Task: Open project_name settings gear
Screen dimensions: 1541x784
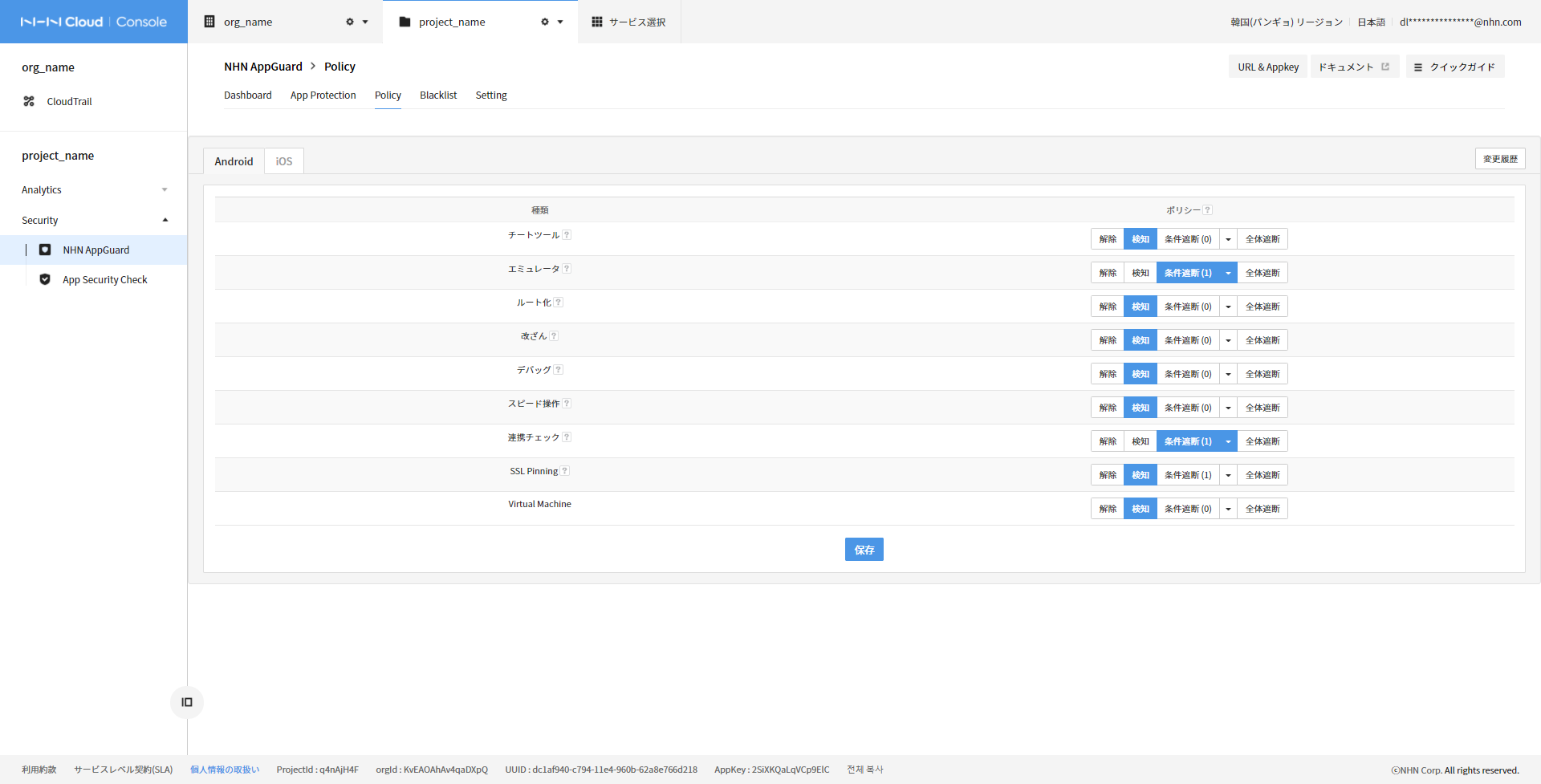Action: (545, 22)
